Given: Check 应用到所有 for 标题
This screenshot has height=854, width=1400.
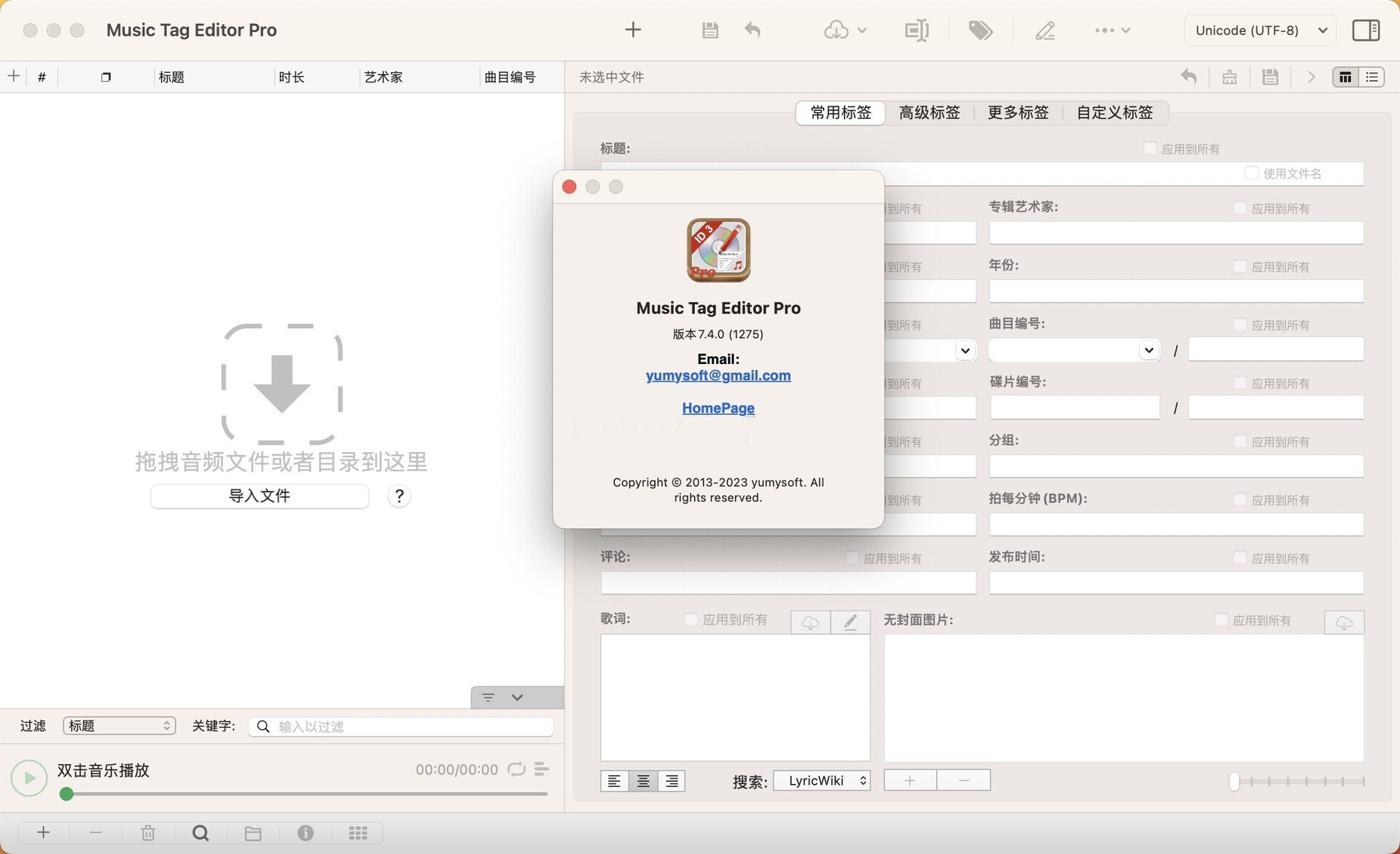Looking at the screenshot, I should click(x=1150, y=148).
